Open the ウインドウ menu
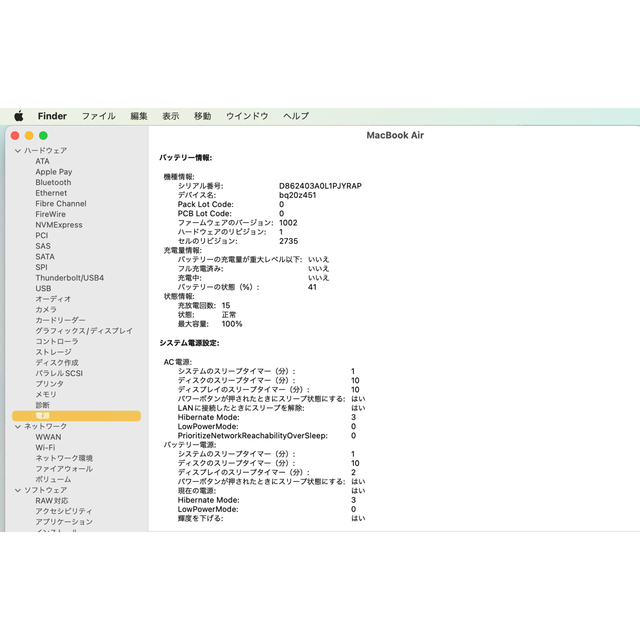Viewport: 640px width, 640px height. click(x=247, y=116)
